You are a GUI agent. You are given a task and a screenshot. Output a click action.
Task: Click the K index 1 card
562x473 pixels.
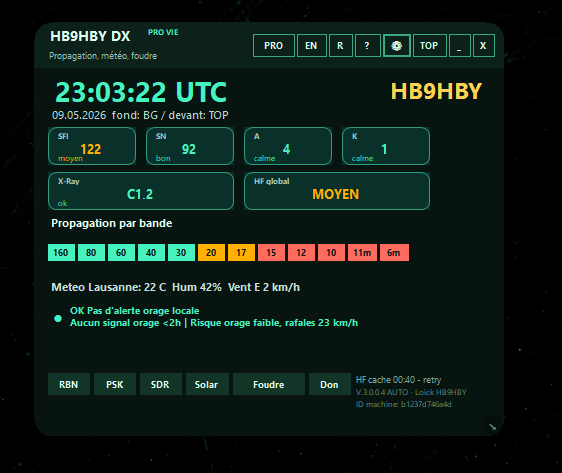click(386, 146)
